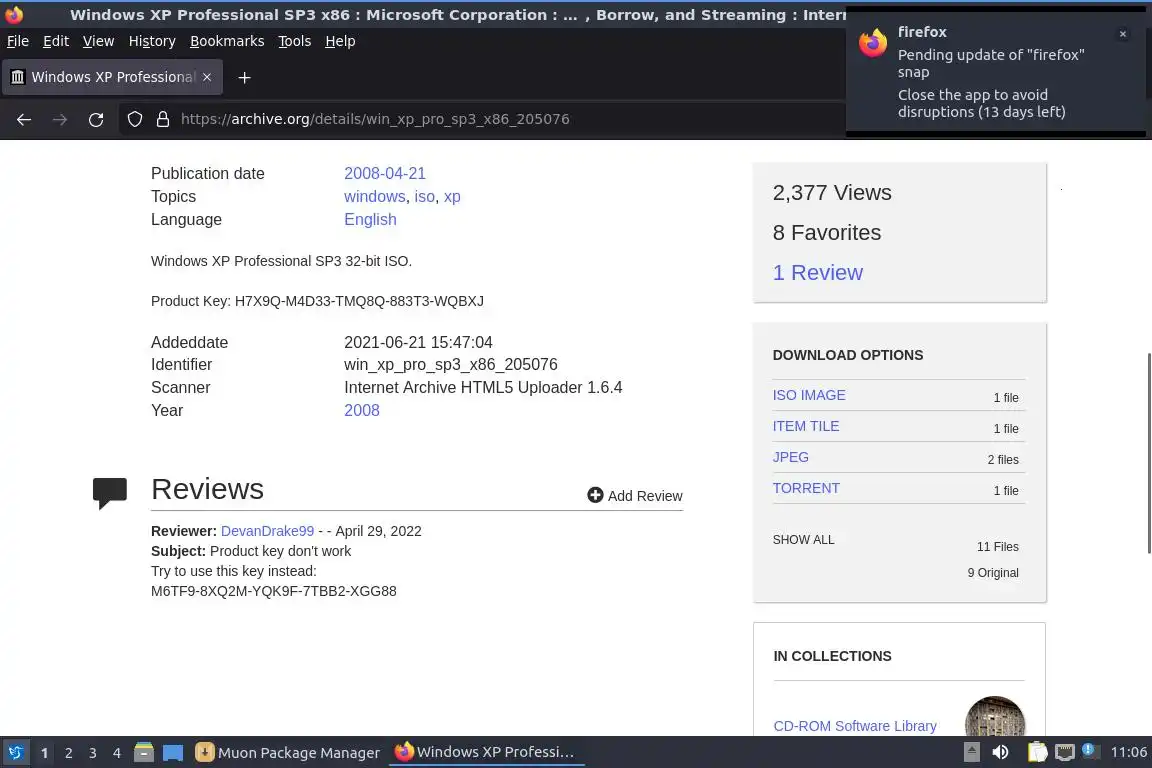Viewport: 1152px width, 768px height.
Task: Click the product key text H7X9Q-M4D33-TMQ8Q-883T3-WQBXJ
Action: click(359, 301)
